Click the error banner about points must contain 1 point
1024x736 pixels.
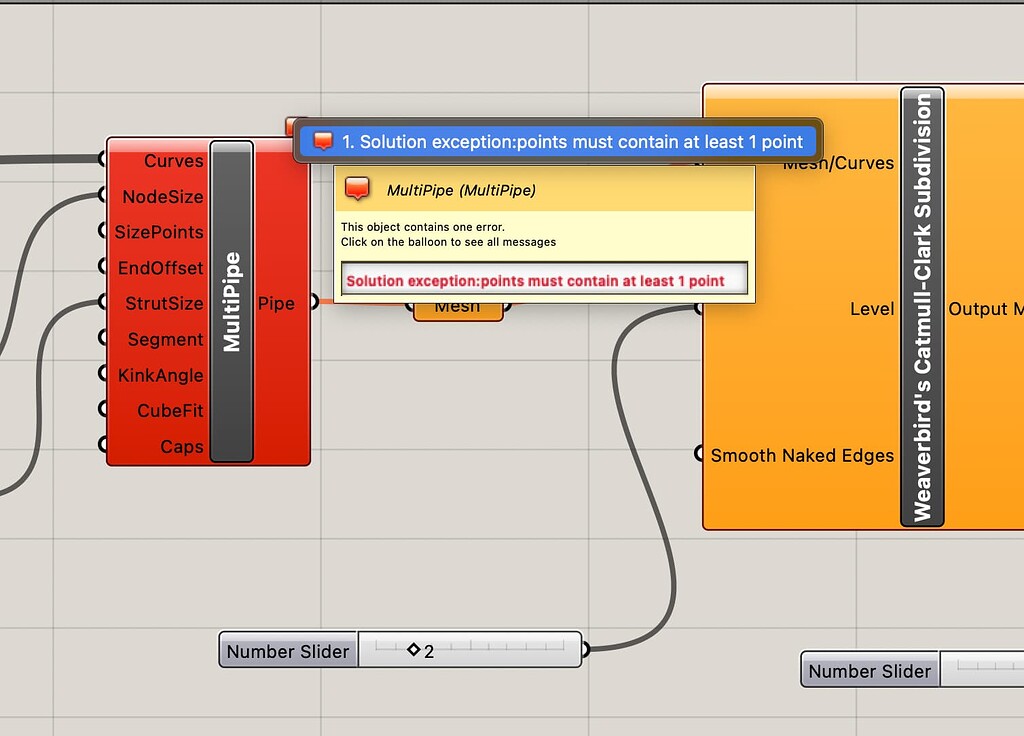coord(557,141)
